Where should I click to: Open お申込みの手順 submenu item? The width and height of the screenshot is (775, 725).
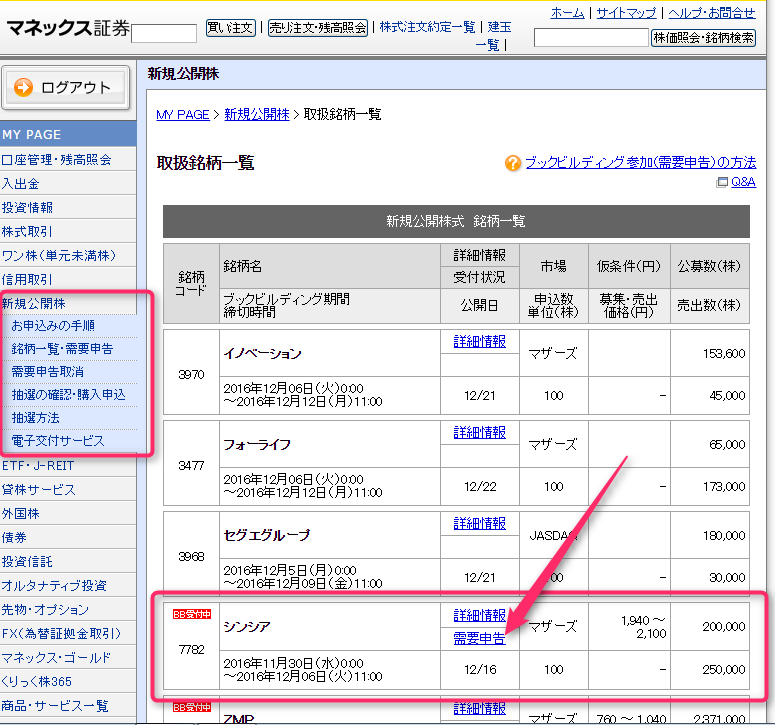point(53,326)
